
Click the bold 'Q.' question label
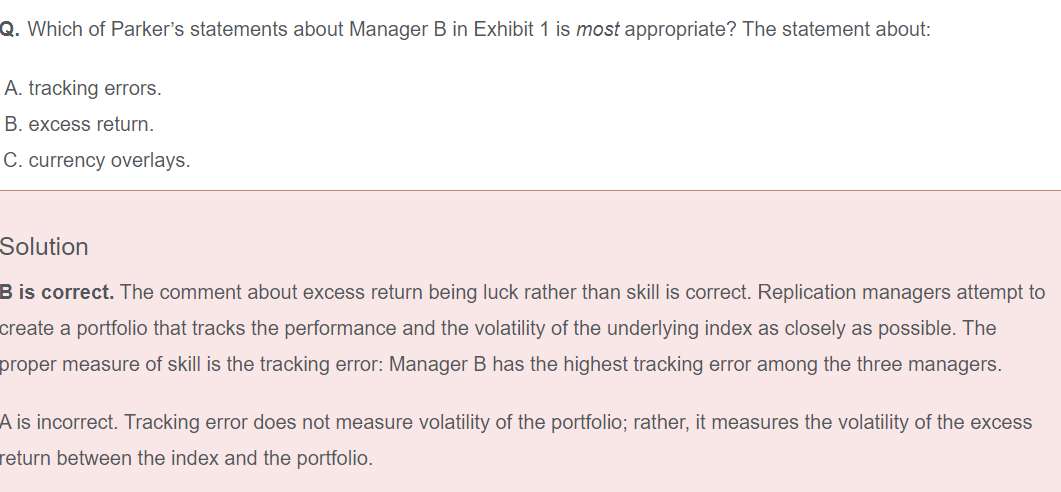pyautogui.click(x=10, y=29)
